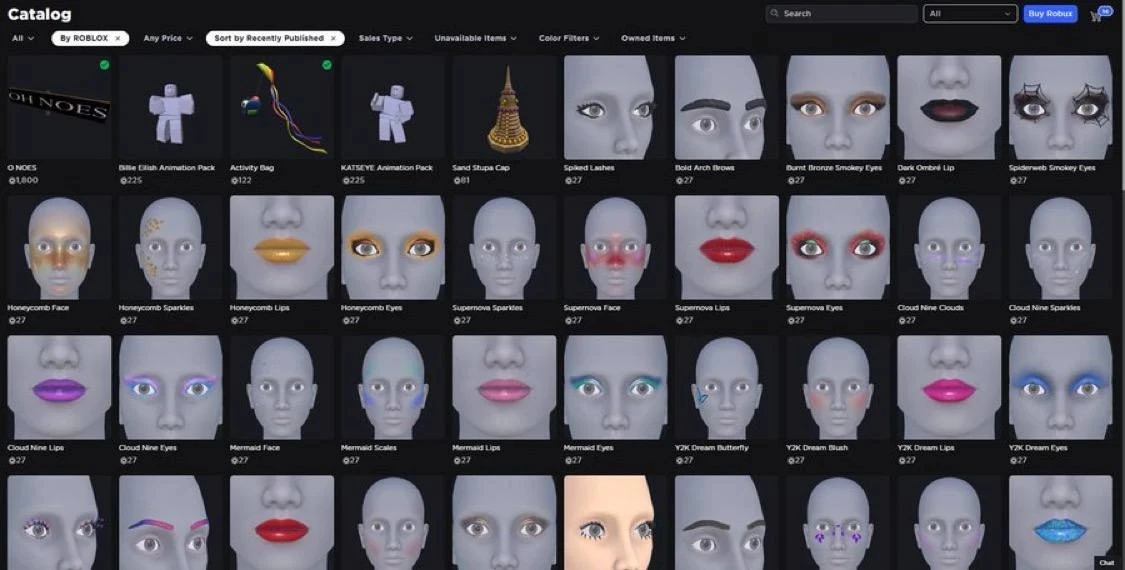Image resolution: width=1125 pixels, height=570 pixels.
Task: Open the Honeycomb Eyes thumbnail
Action: point(393,247)
